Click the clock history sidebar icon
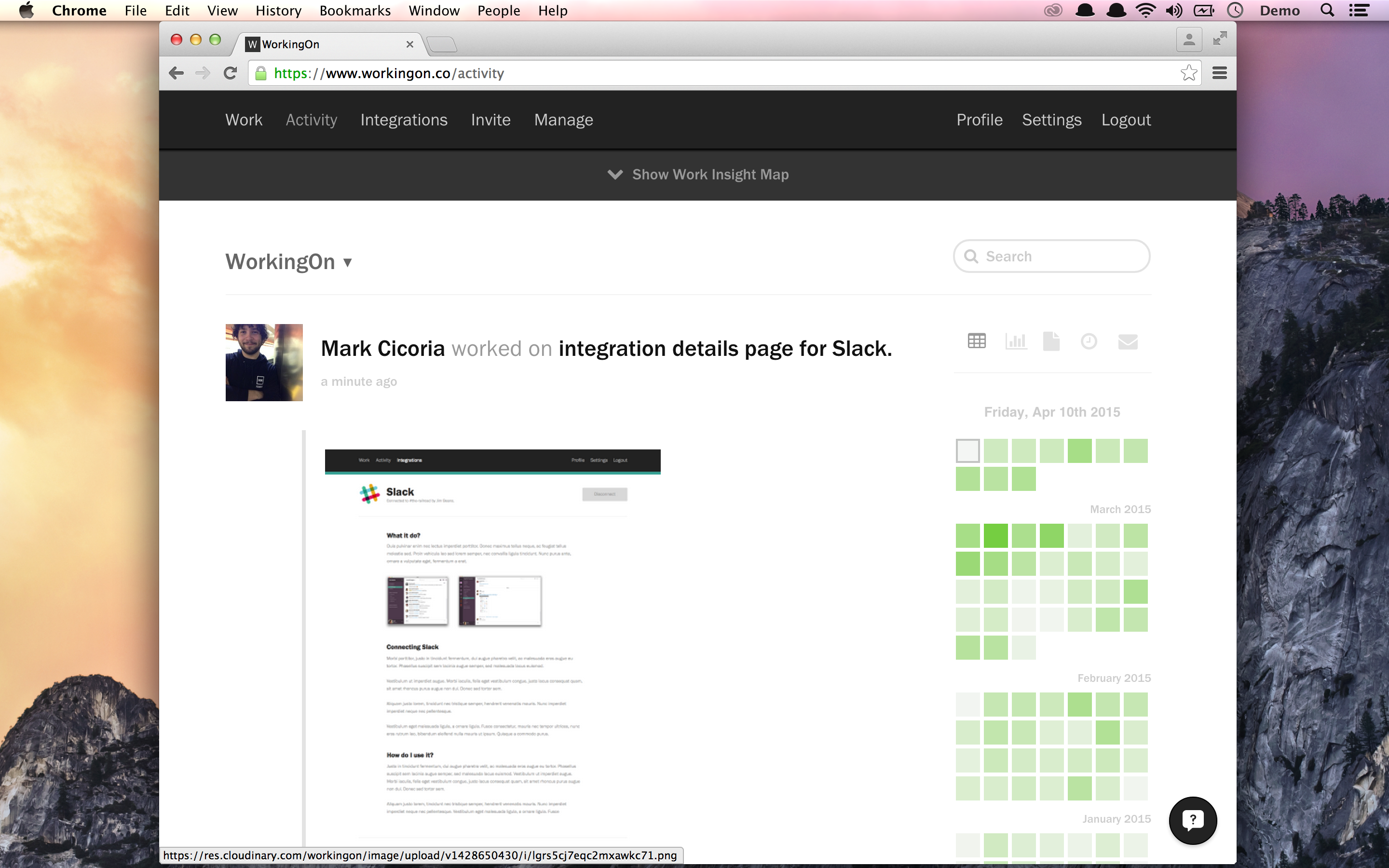Screen dimensions: 1389x868 tap(1089, 341)
